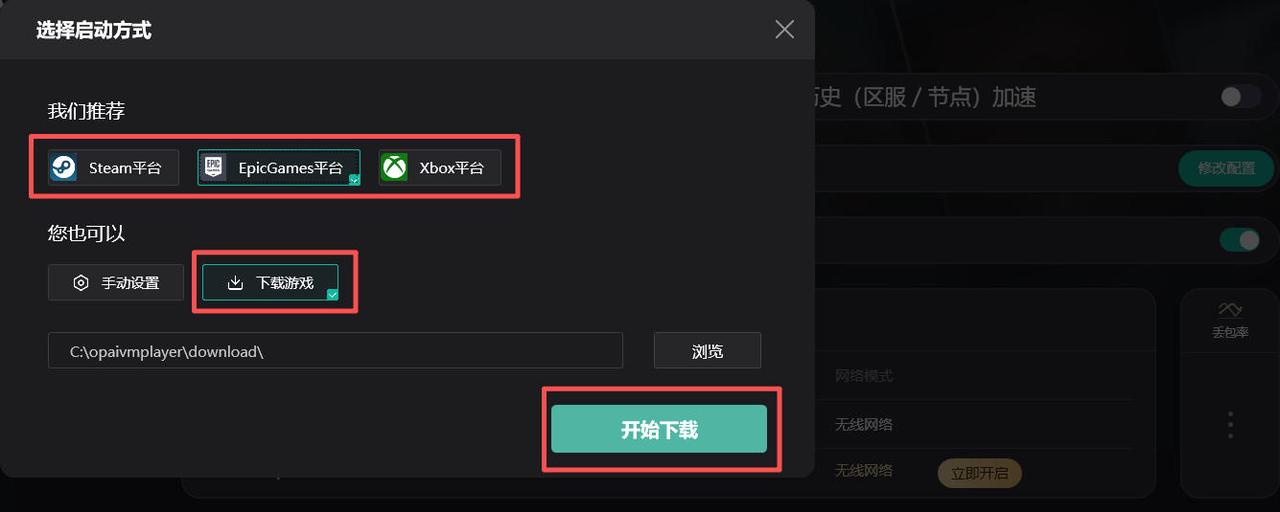Click the green Xbox logo icon
The height and width of the screenshot is (512, 1280).
[x=395, y=168]
